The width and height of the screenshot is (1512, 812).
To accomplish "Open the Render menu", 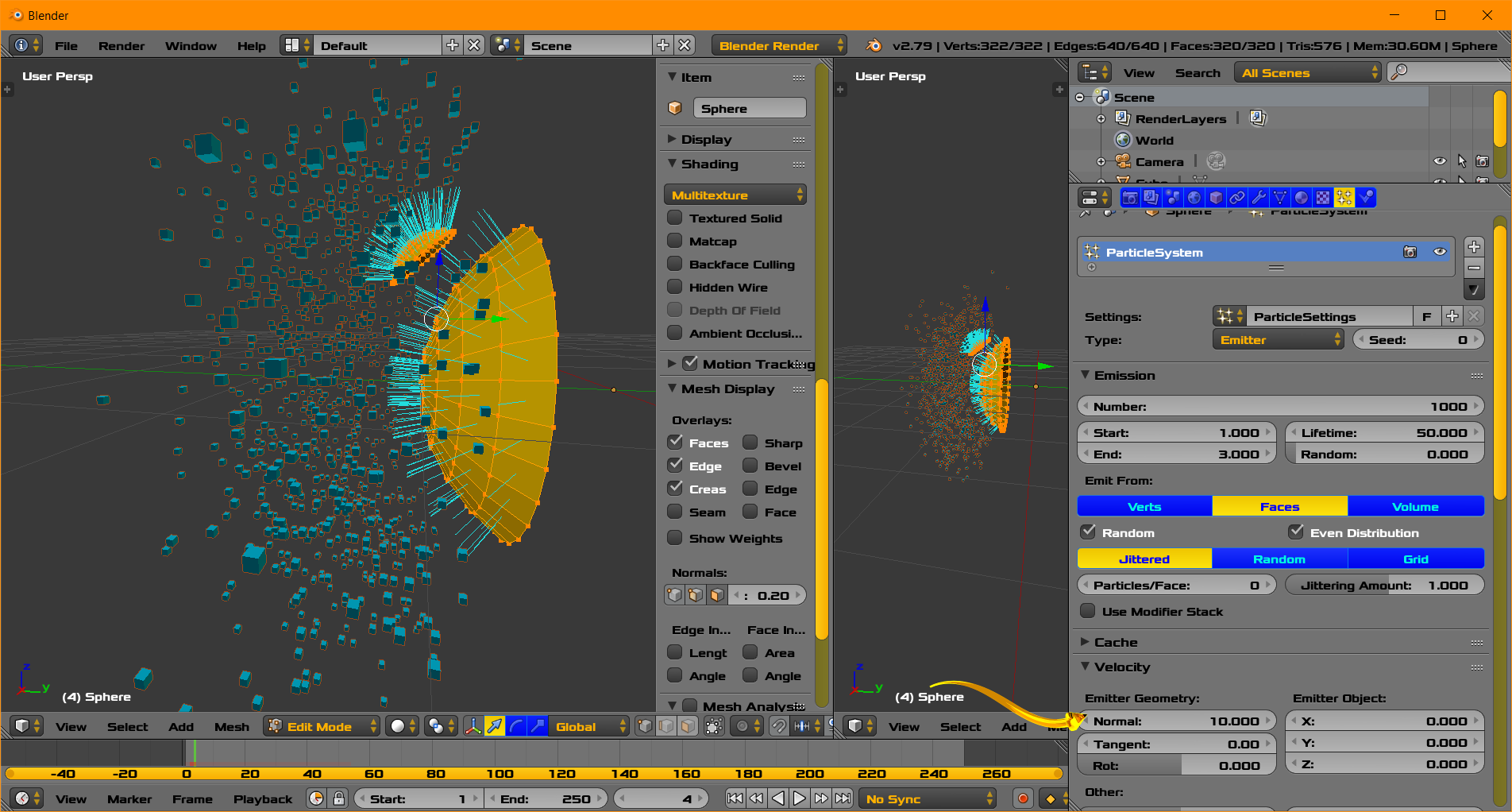I will (x=121, y=46).
